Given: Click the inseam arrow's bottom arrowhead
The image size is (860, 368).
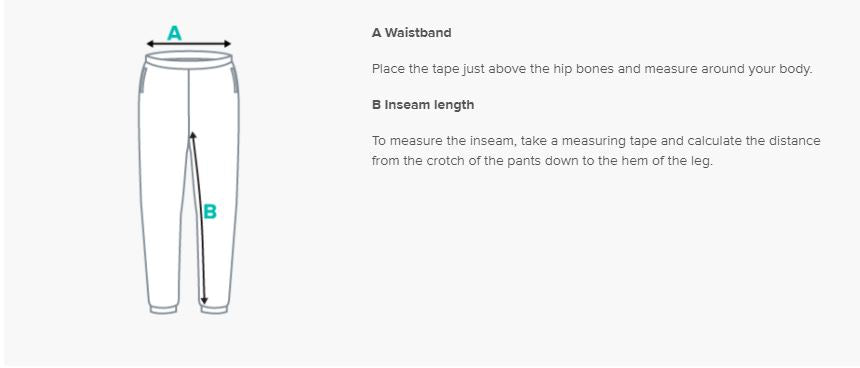Looking at the screenshot, I should 204,301.
